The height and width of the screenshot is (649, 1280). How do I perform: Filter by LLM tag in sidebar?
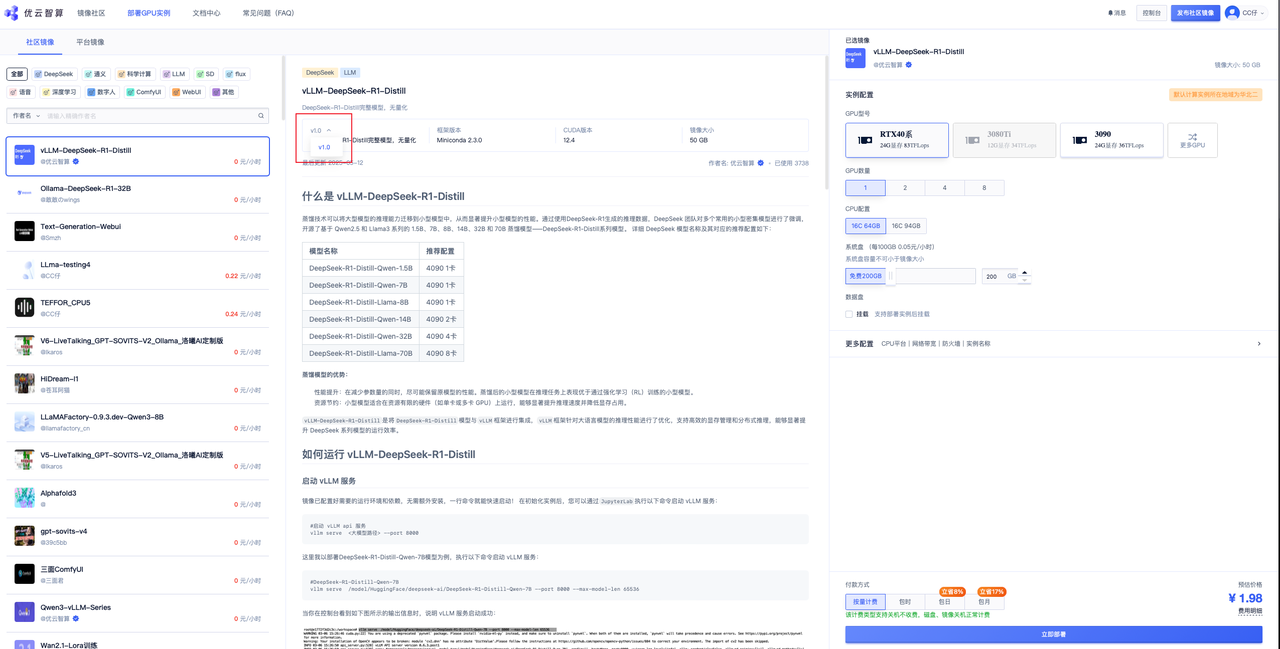tap(174, 74)
